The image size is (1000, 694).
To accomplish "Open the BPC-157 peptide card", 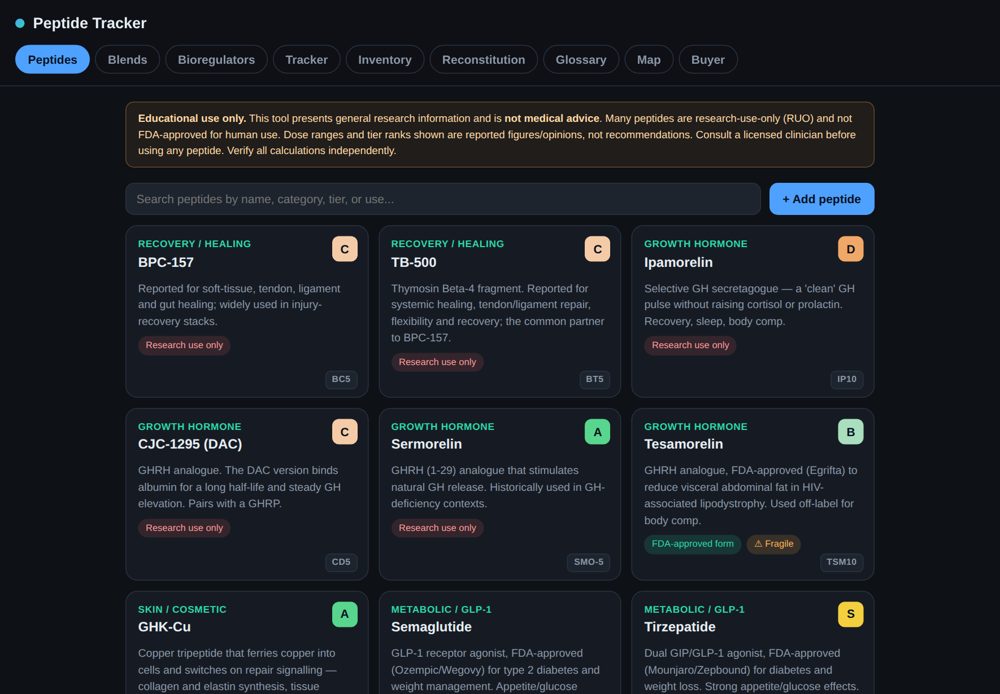I will point(247,311).
